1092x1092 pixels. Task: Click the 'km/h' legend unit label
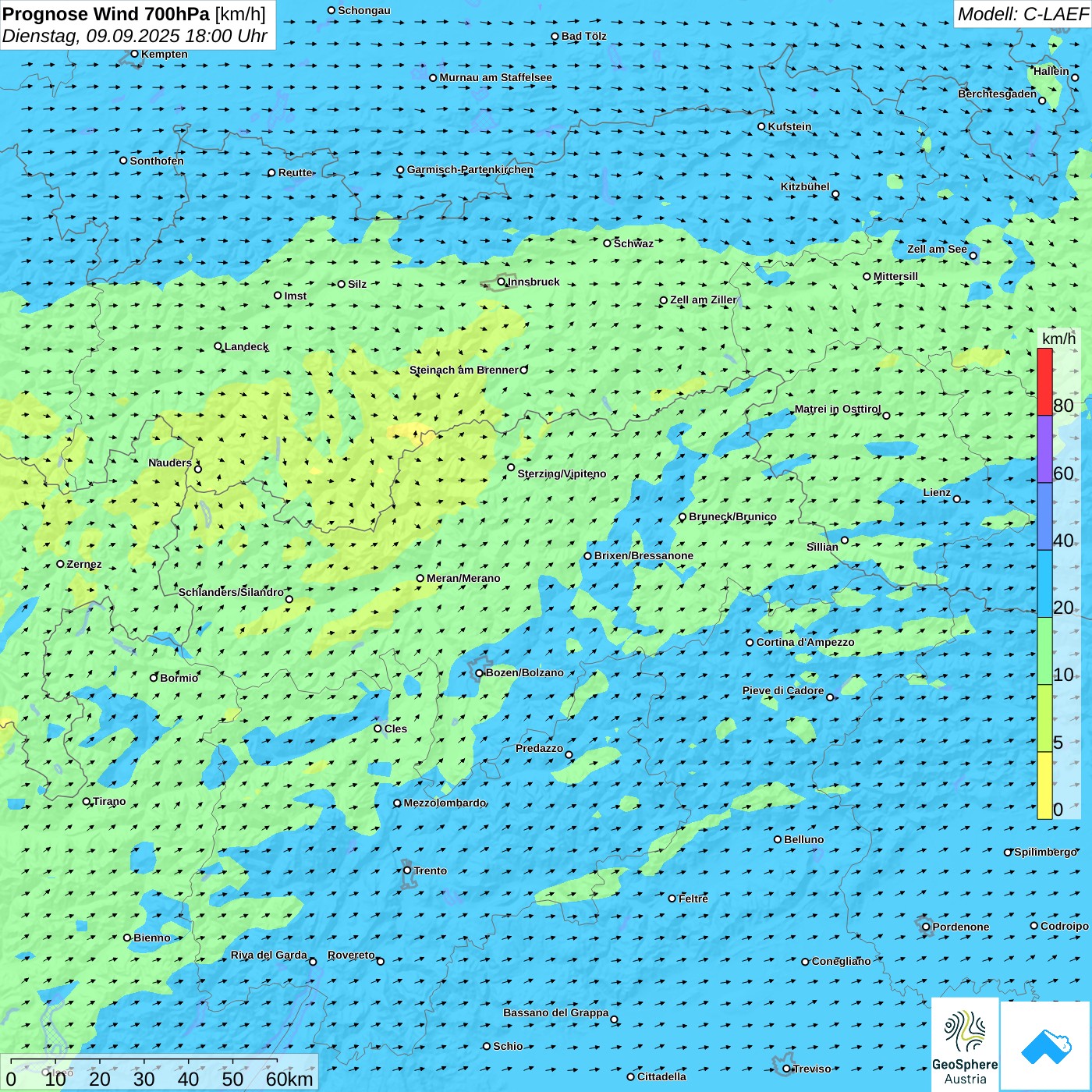(1058, 338)
